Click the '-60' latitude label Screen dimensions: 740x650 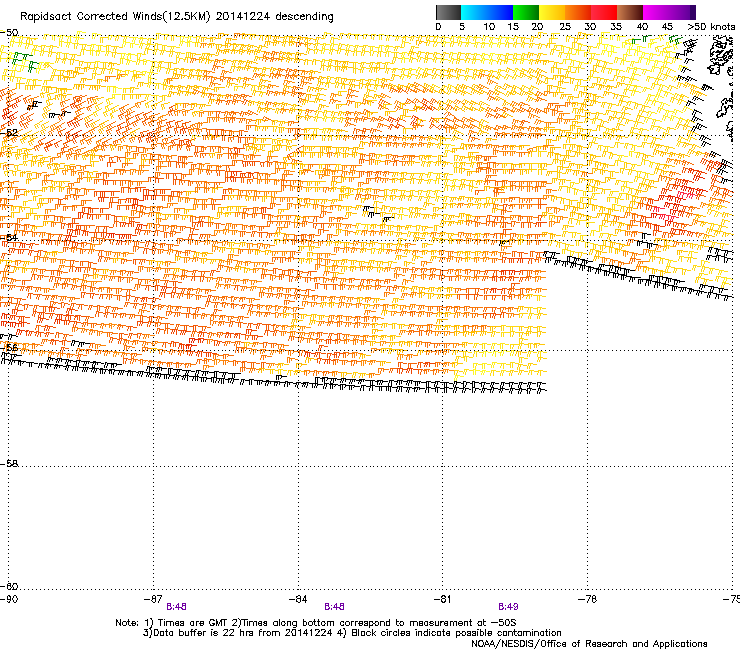[9, 586]
